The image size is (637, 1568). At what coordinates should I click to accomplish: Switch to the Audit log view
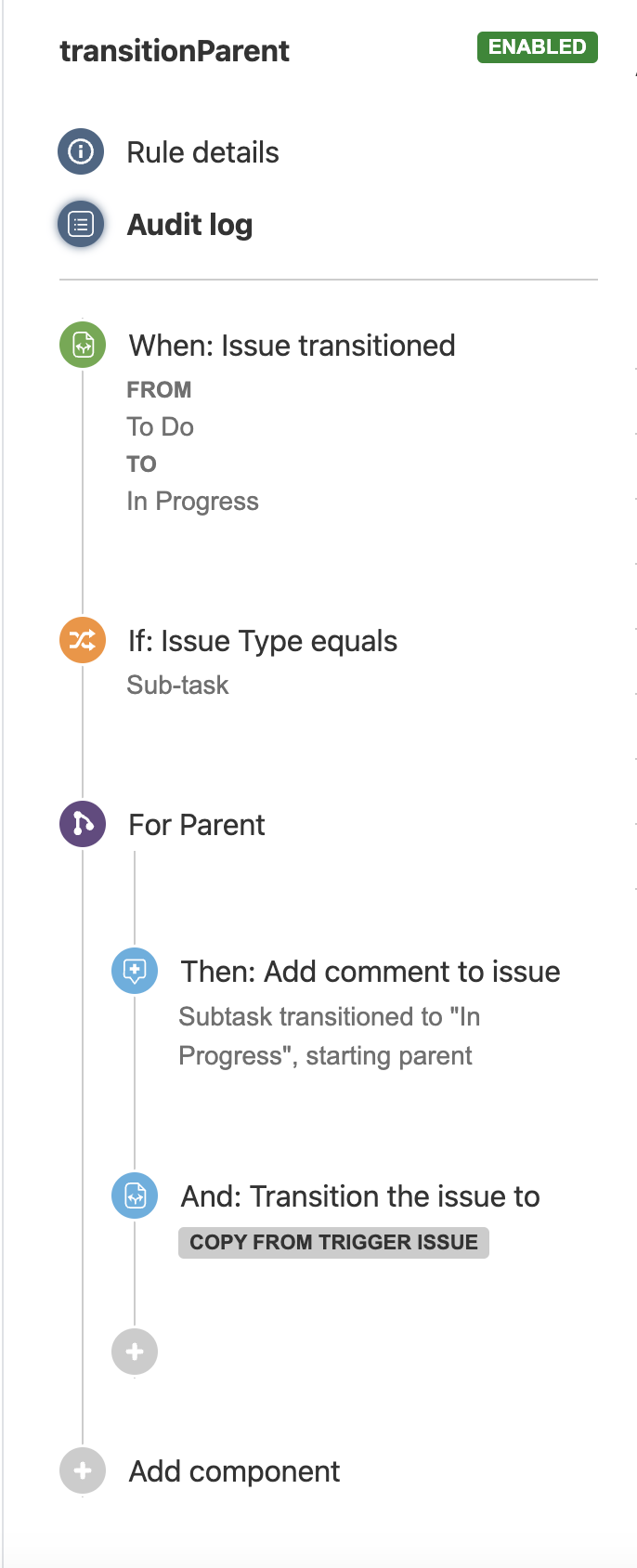pos(189,225)
